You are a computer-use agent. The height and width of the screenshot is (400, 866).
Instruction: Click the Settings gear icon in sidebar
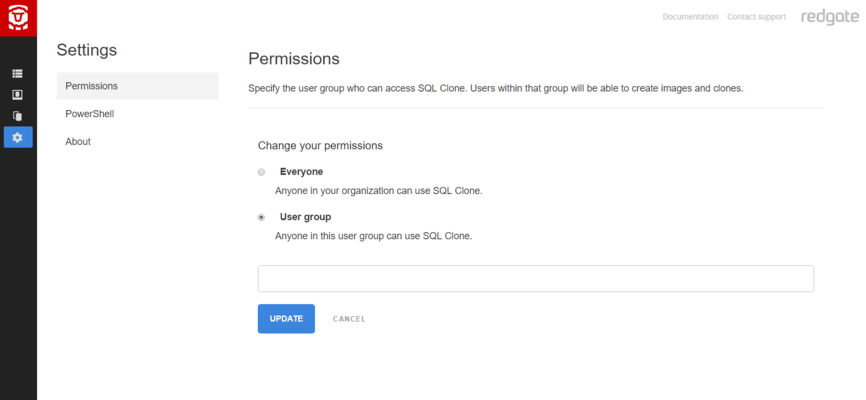point(18,137)
